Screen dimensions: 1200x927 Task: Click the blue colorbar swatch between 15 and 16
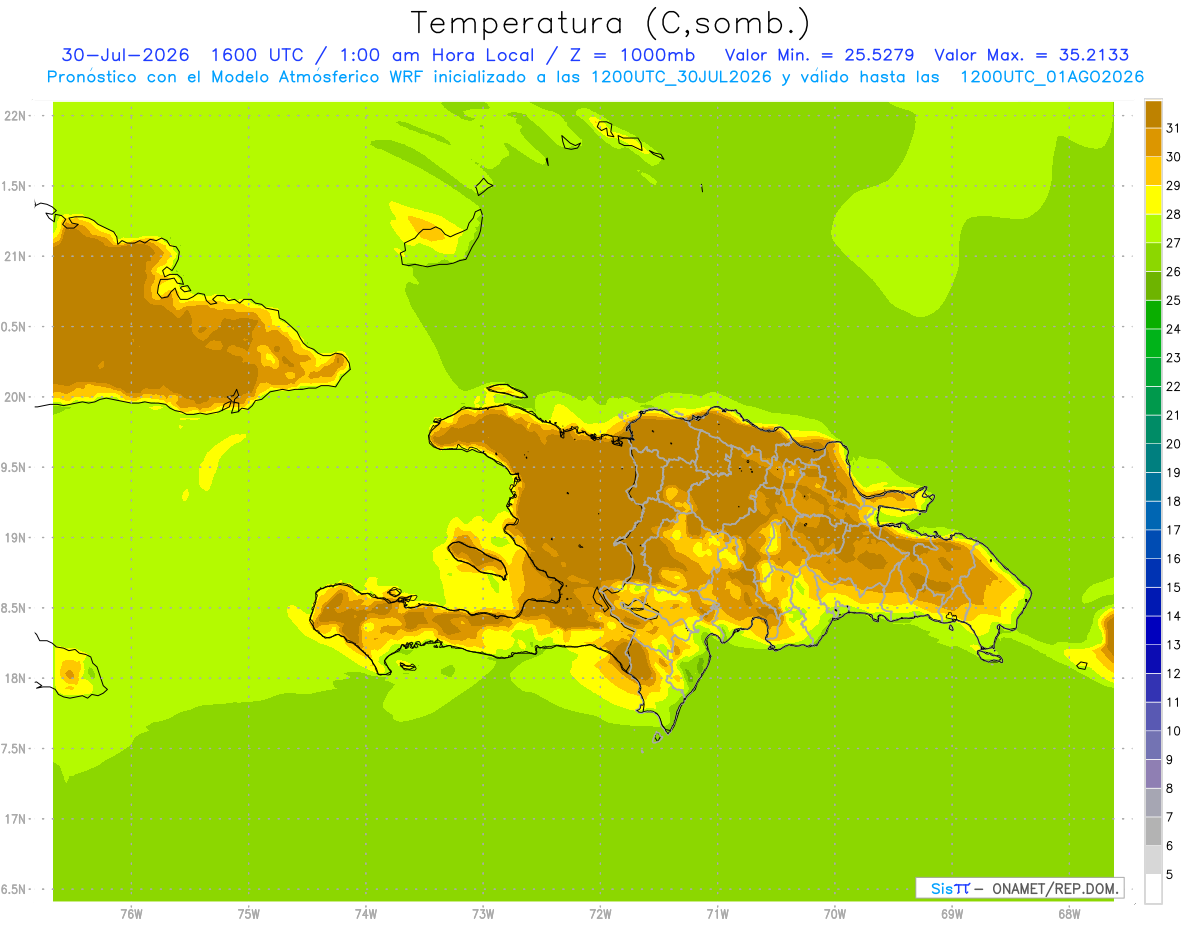(1153, 573)
